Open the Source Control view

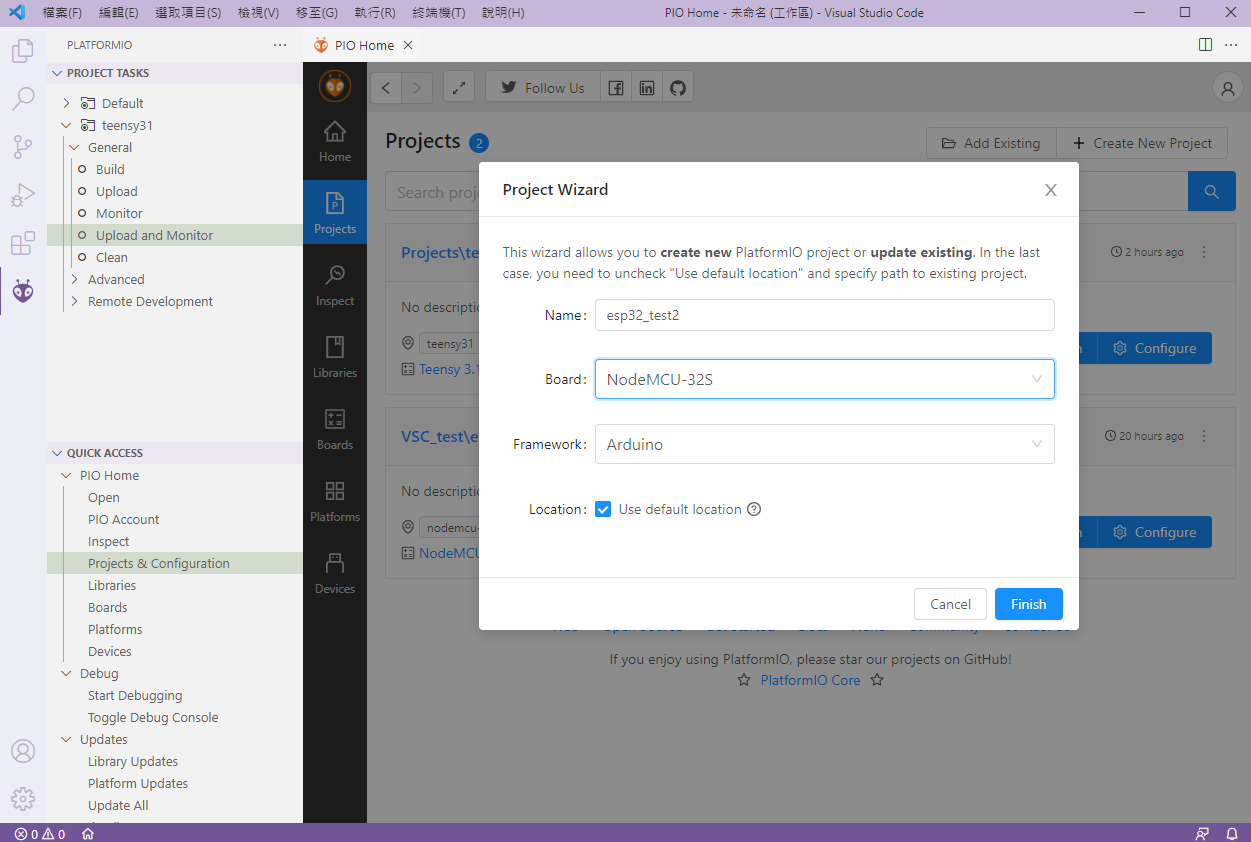pos(23,147)
